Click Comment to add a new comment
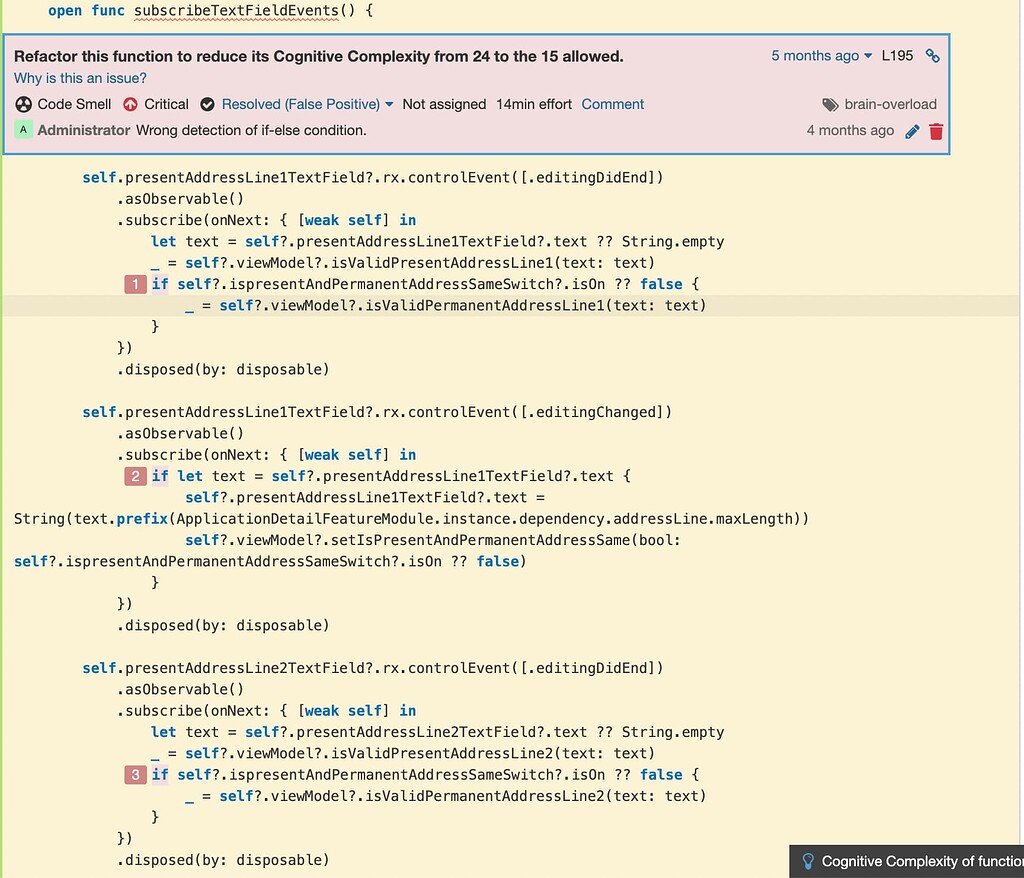The height and width of the screenshot is (878, 1024). pos(613,104)
